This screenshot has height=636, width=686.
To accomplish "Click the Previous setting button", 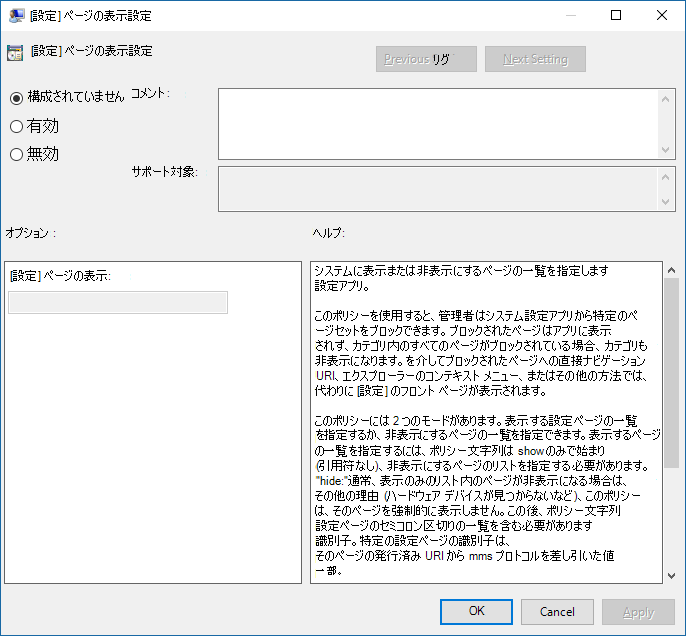I will pos(426,59).
